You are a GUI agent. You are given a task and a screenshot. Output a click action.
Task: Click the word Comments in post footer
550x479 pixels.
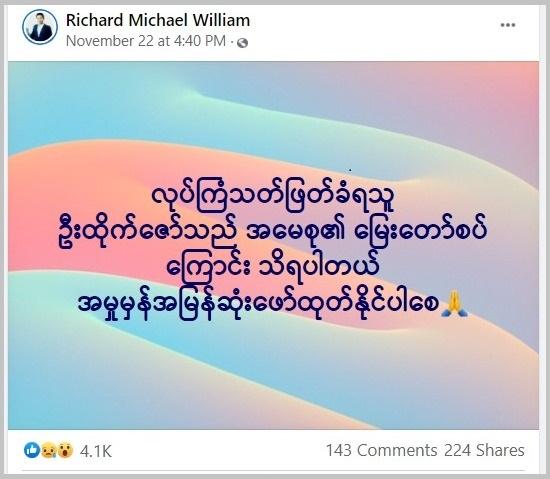coord(397,450)
